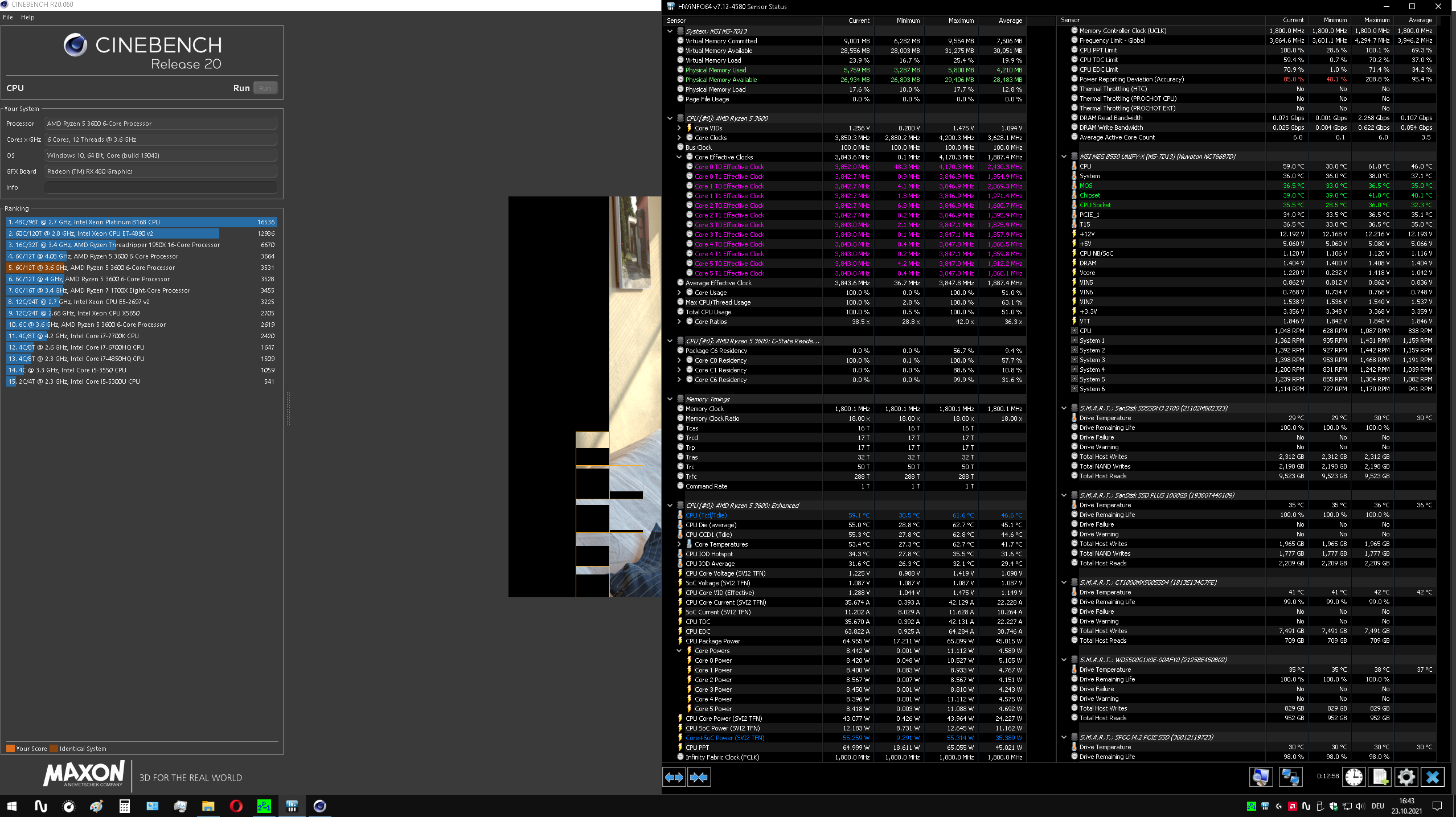Click the empty Info input field

[x=161, y=187]
